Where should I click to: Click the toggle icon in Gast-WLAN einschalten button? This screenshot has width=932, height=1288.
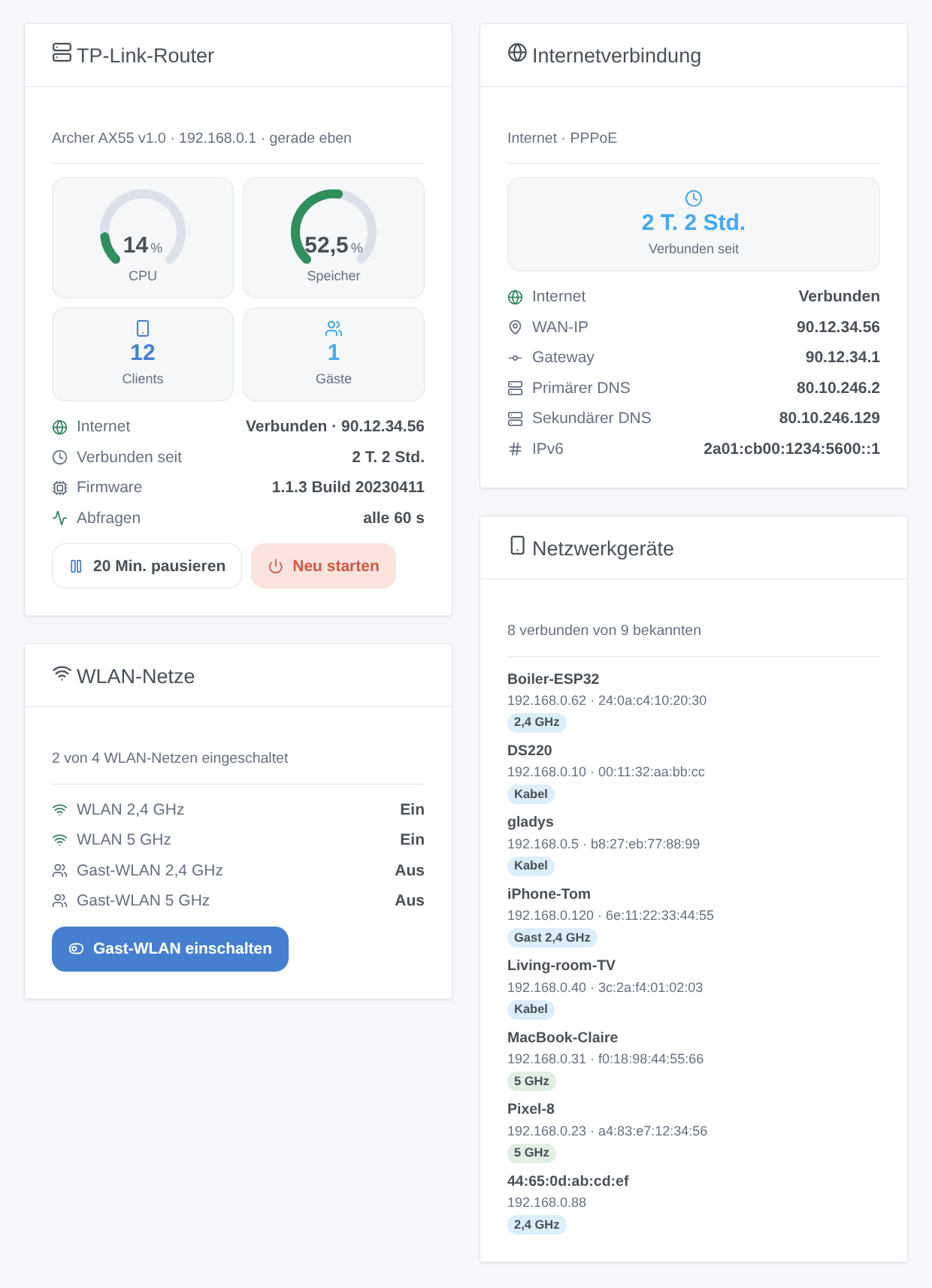(x=76, y=949)
